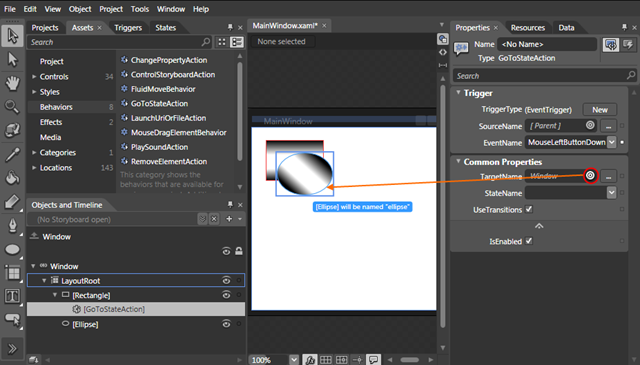Click the Design view icon beside artboard
Screen dimensions: 640x365
pos(442,39)
